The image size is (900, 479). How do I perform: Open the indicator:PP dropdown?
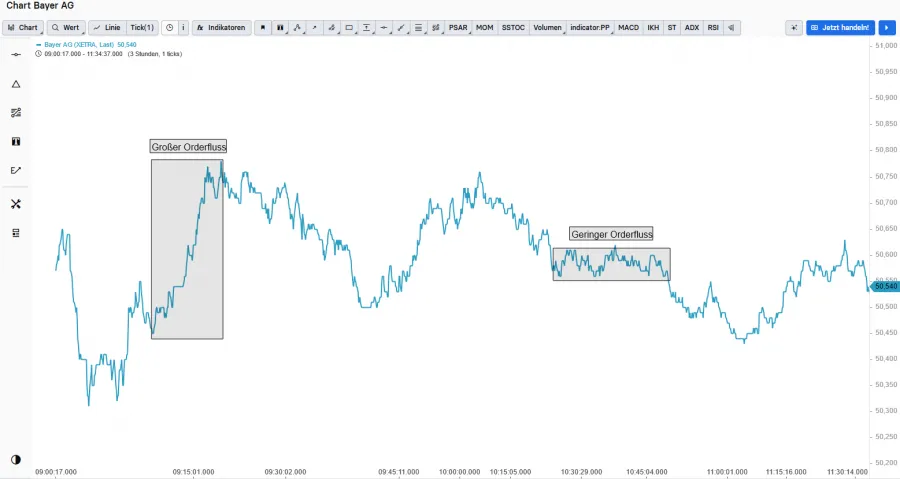(589, 28)
